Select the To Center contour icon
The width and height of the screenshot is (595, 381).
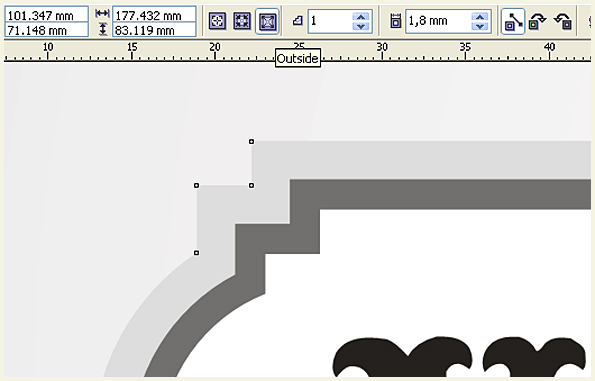217,21
